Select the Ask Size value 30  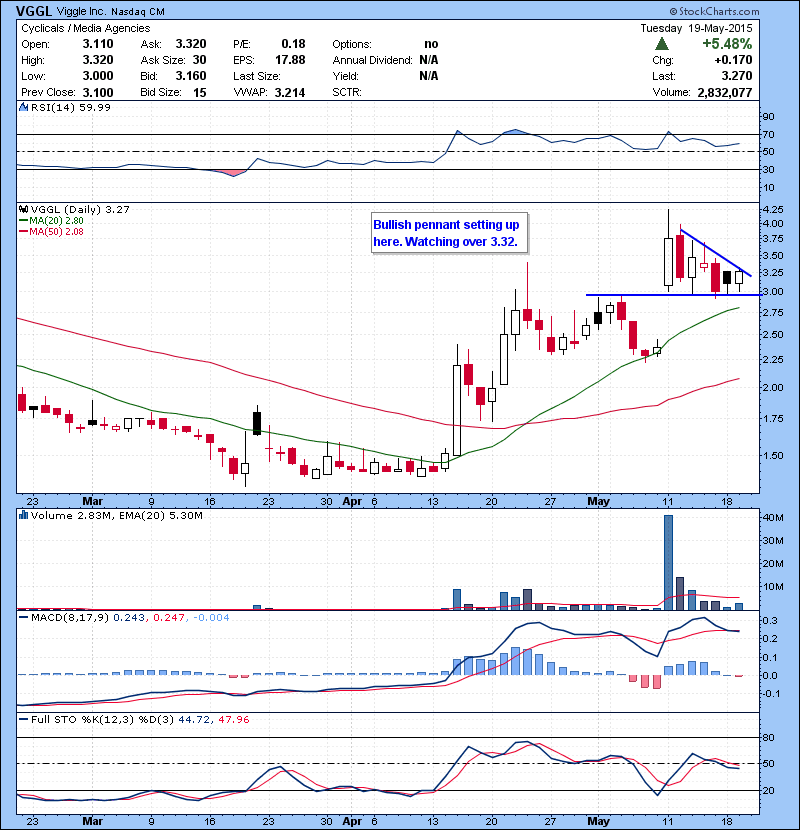tap(199, 60)
